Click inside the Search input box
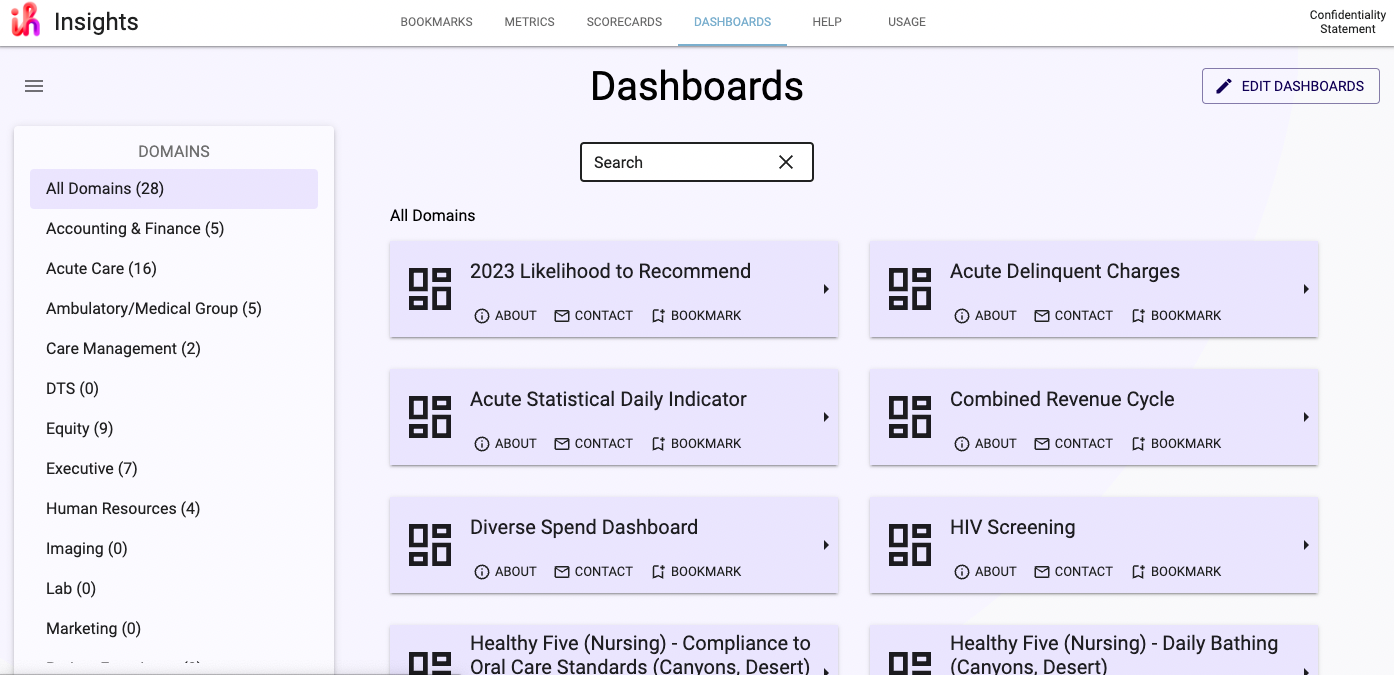The width and height of the screenshot is (1394, 675). click(670, 161)
